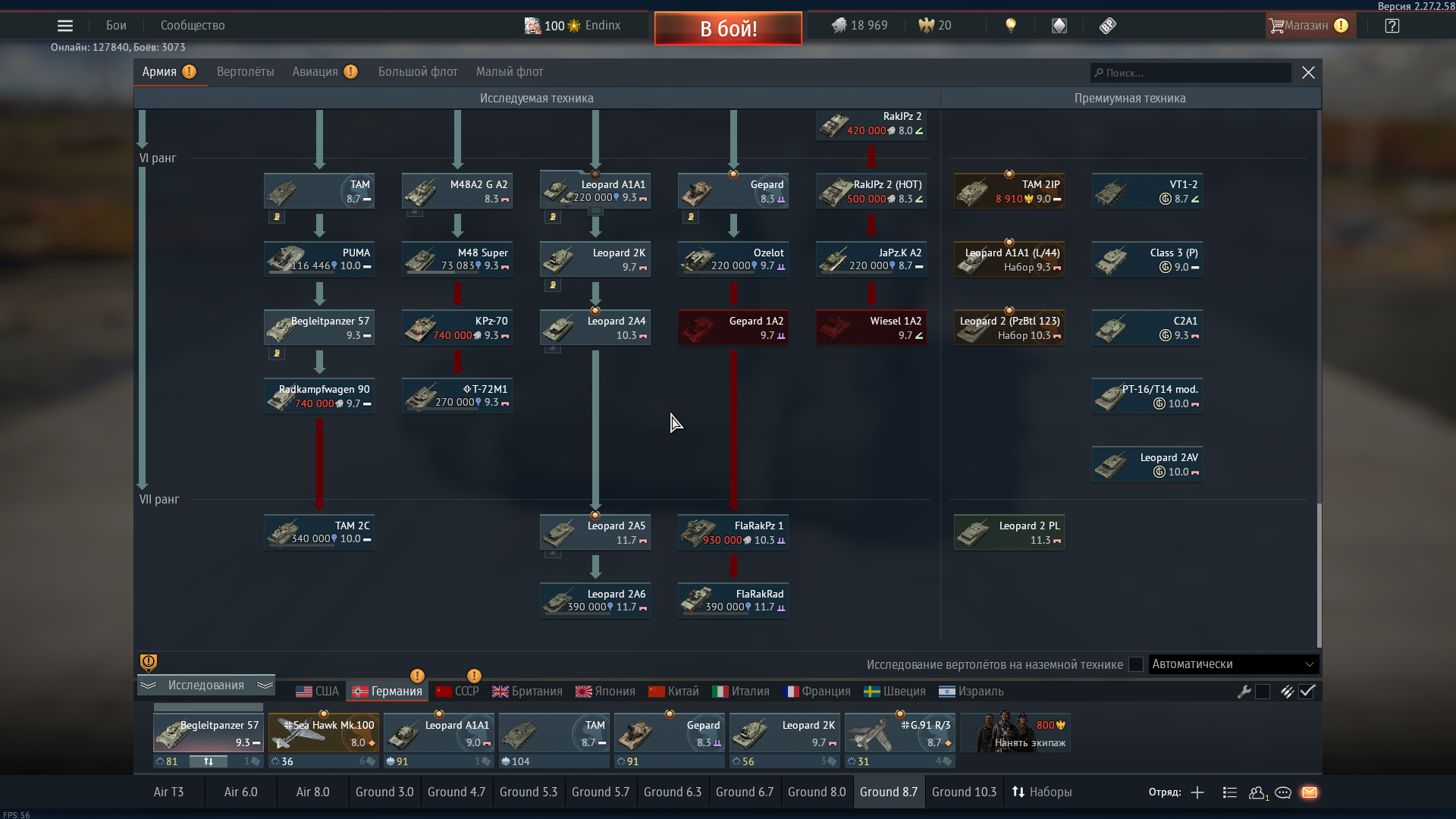Open the diamond item icon in top bar
The image size is (1456, 819).
coord(1059,26)
